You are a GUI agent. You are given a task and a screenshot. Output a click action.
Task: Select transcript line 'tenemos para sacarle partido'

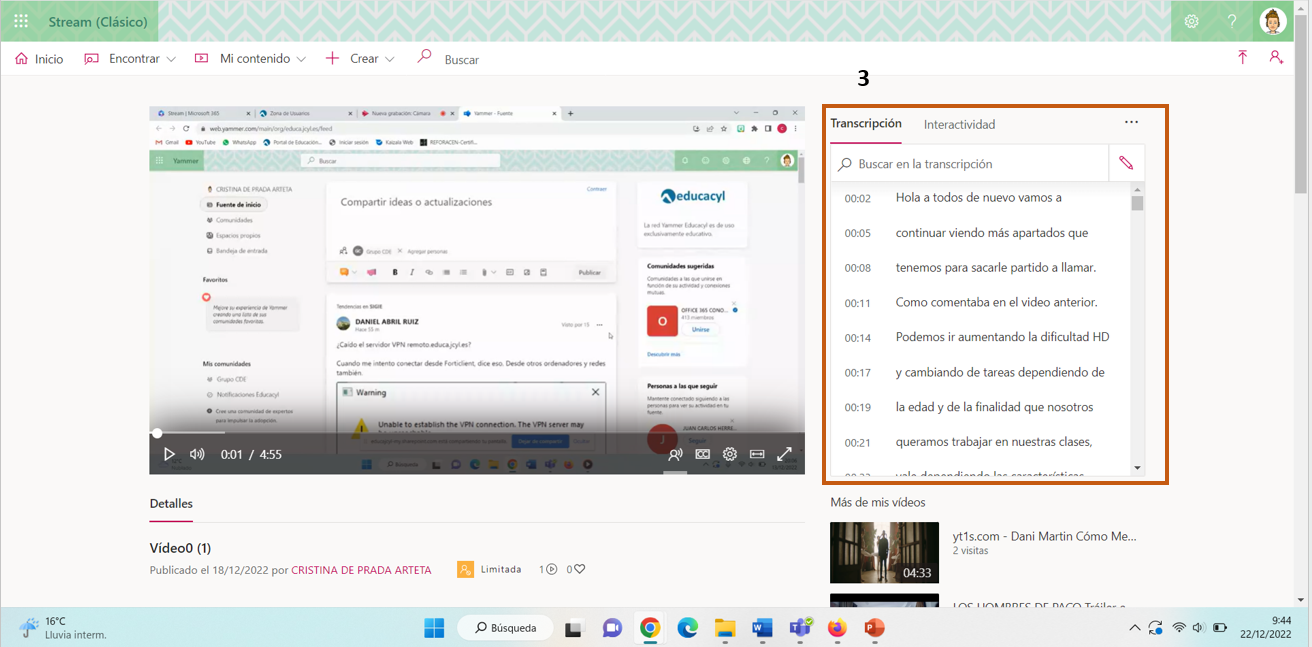point(996,267)
